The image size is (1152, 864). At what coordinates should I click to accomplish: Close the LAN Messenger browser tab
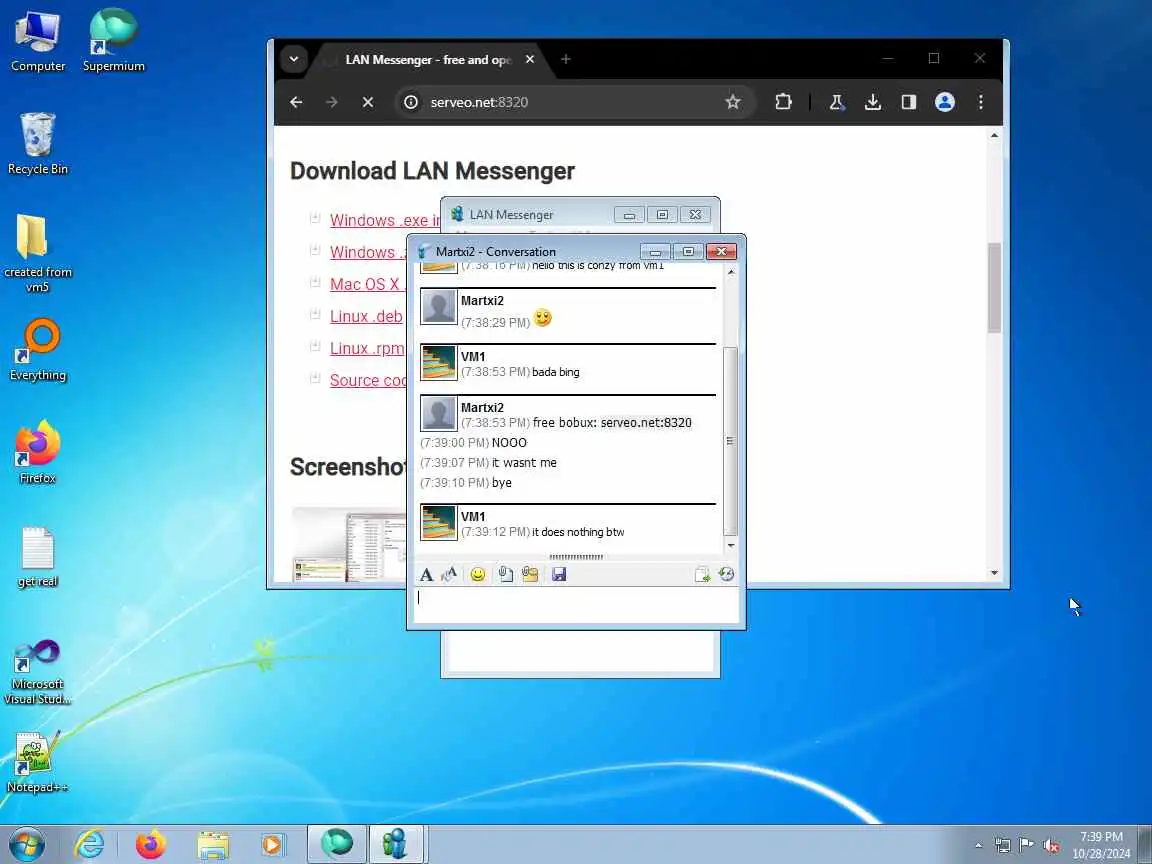click(530, 60)
